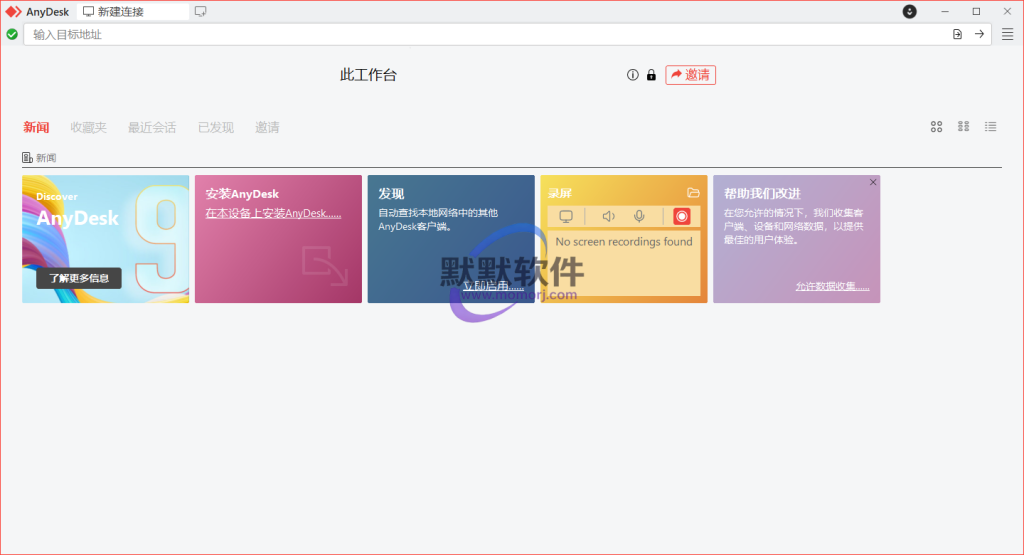The image size is (1024, 555).
Task: Switch to the 收藏夹 tab
Action: coord(88,127)
